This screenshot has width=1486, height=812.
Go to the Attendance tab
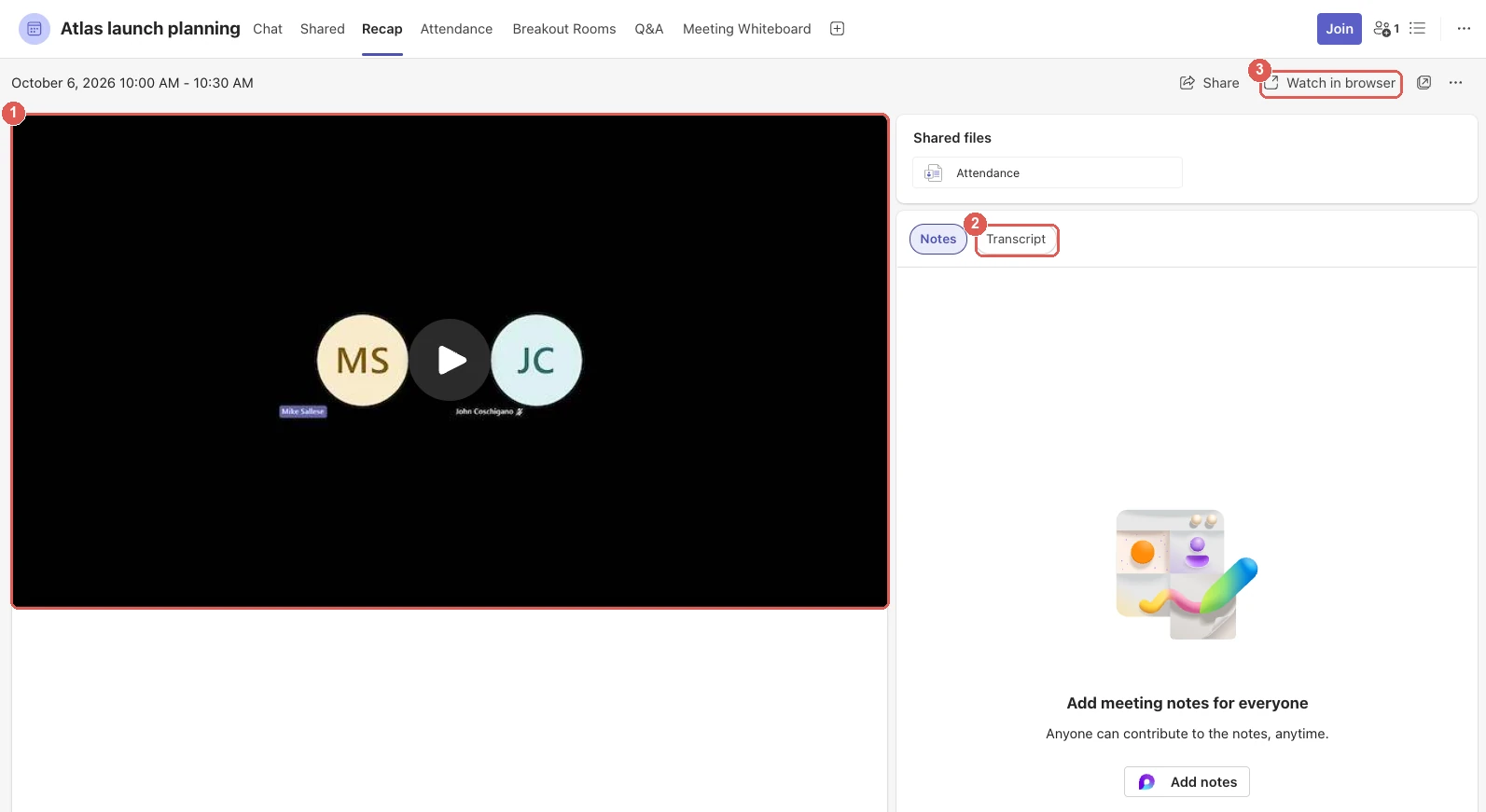coord(456,29)
